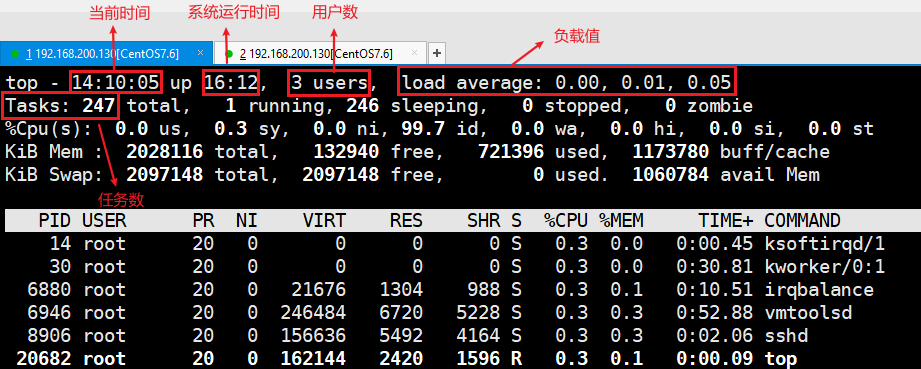Select the RES column header
This screenshot has width=921, height=369.
pyautogui.click(x=406, y=221)
